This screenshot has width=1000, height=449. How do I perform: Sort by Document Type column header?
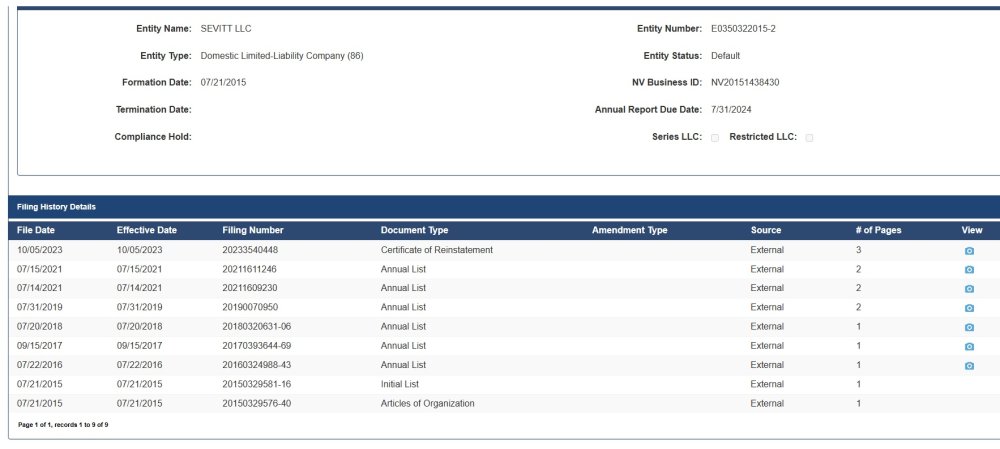coord(414,230)
